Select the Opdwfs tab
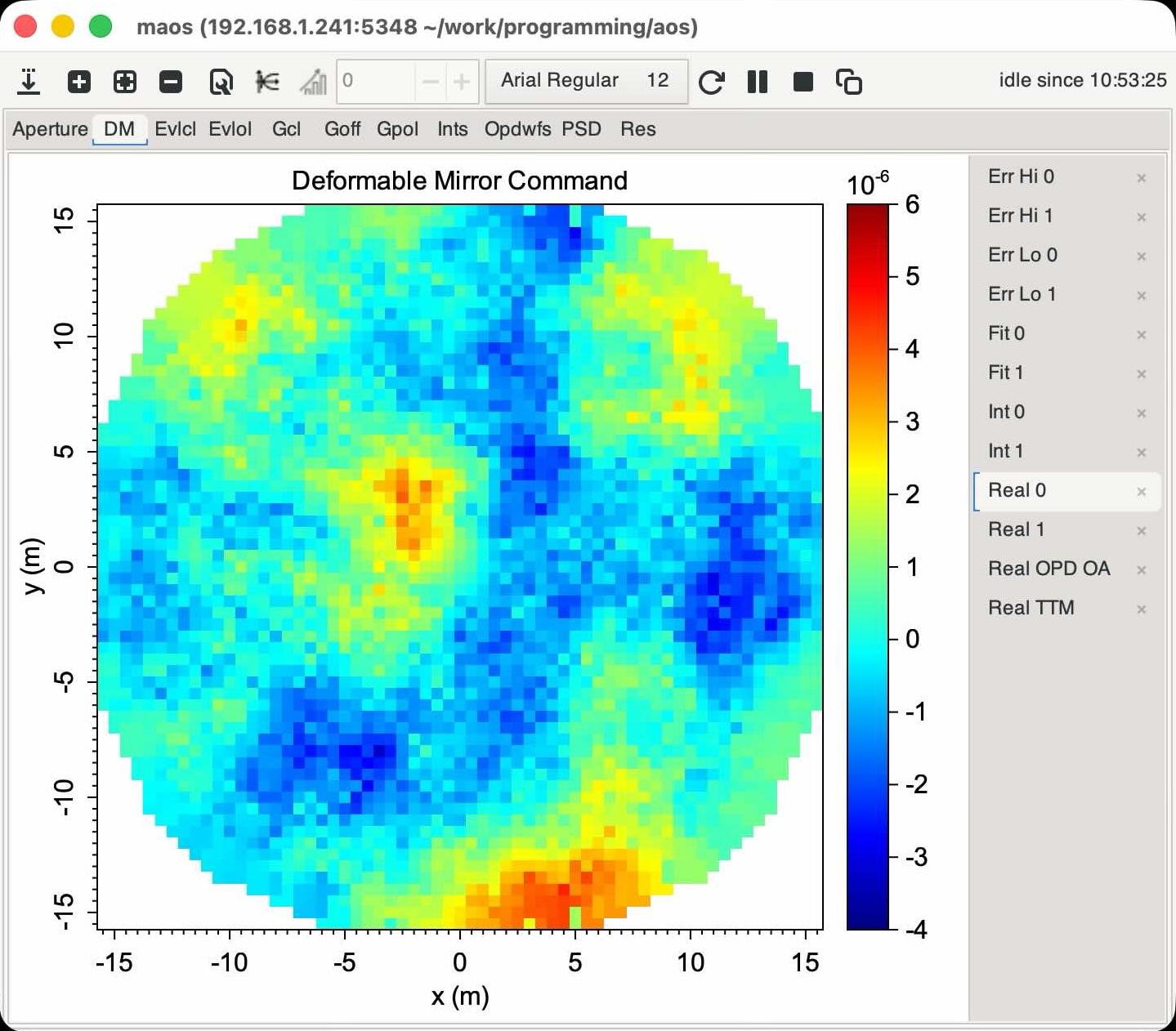 point(517,129)
